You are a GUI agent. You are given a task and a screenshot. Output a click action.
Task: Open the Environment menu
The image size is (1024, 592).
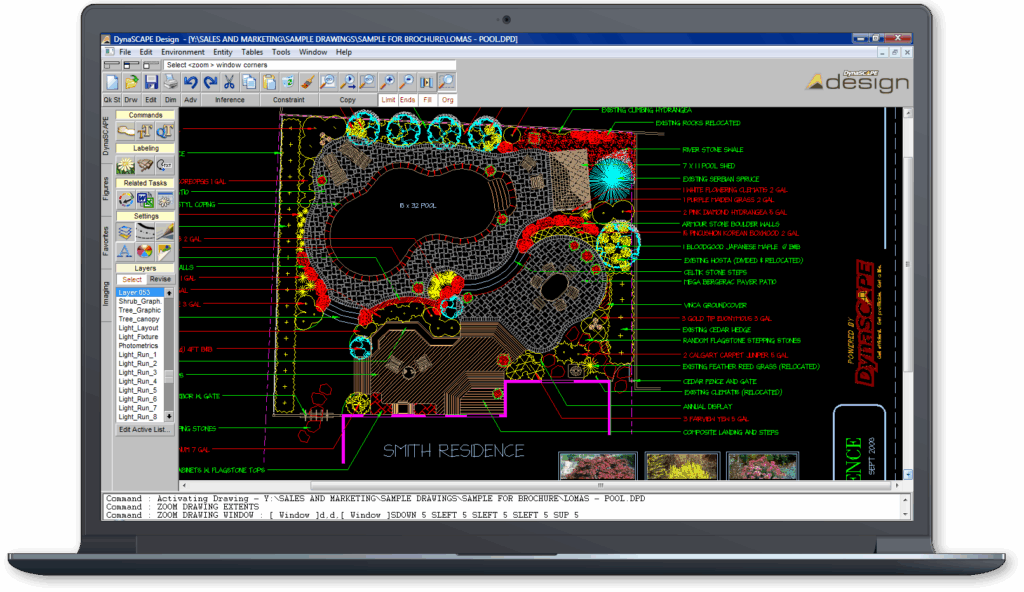click(183, 52)
